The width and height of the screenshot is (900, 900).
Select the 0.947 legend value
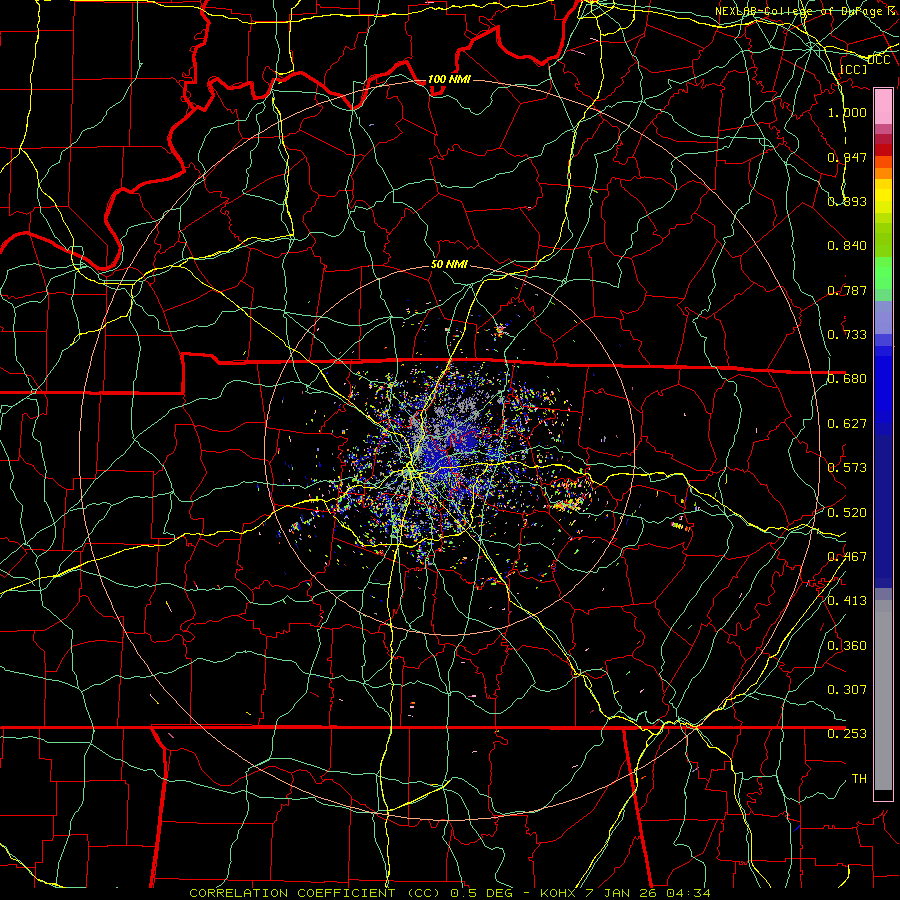[847, 157]
